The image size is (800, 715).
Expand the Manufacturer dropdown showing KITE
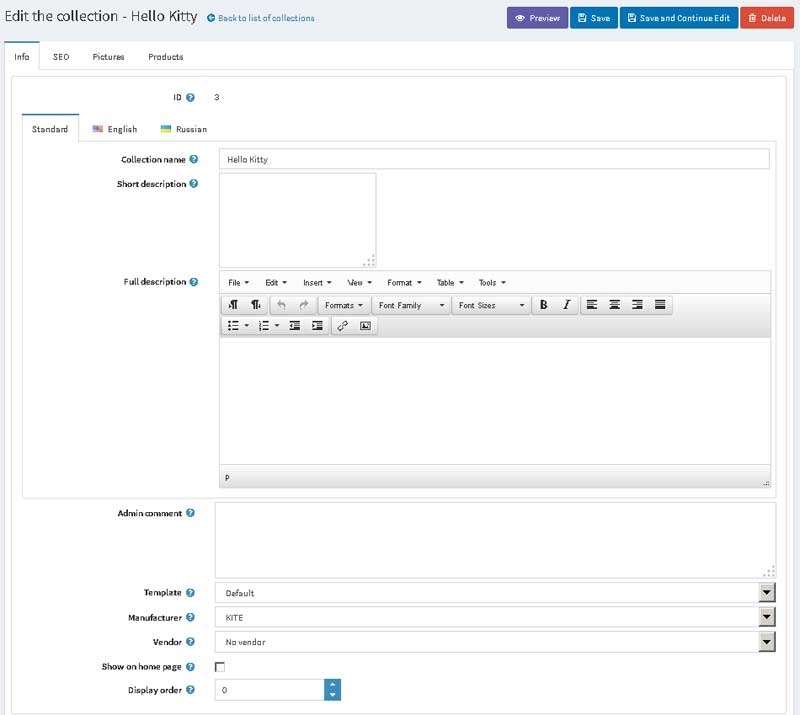point(766,617)
